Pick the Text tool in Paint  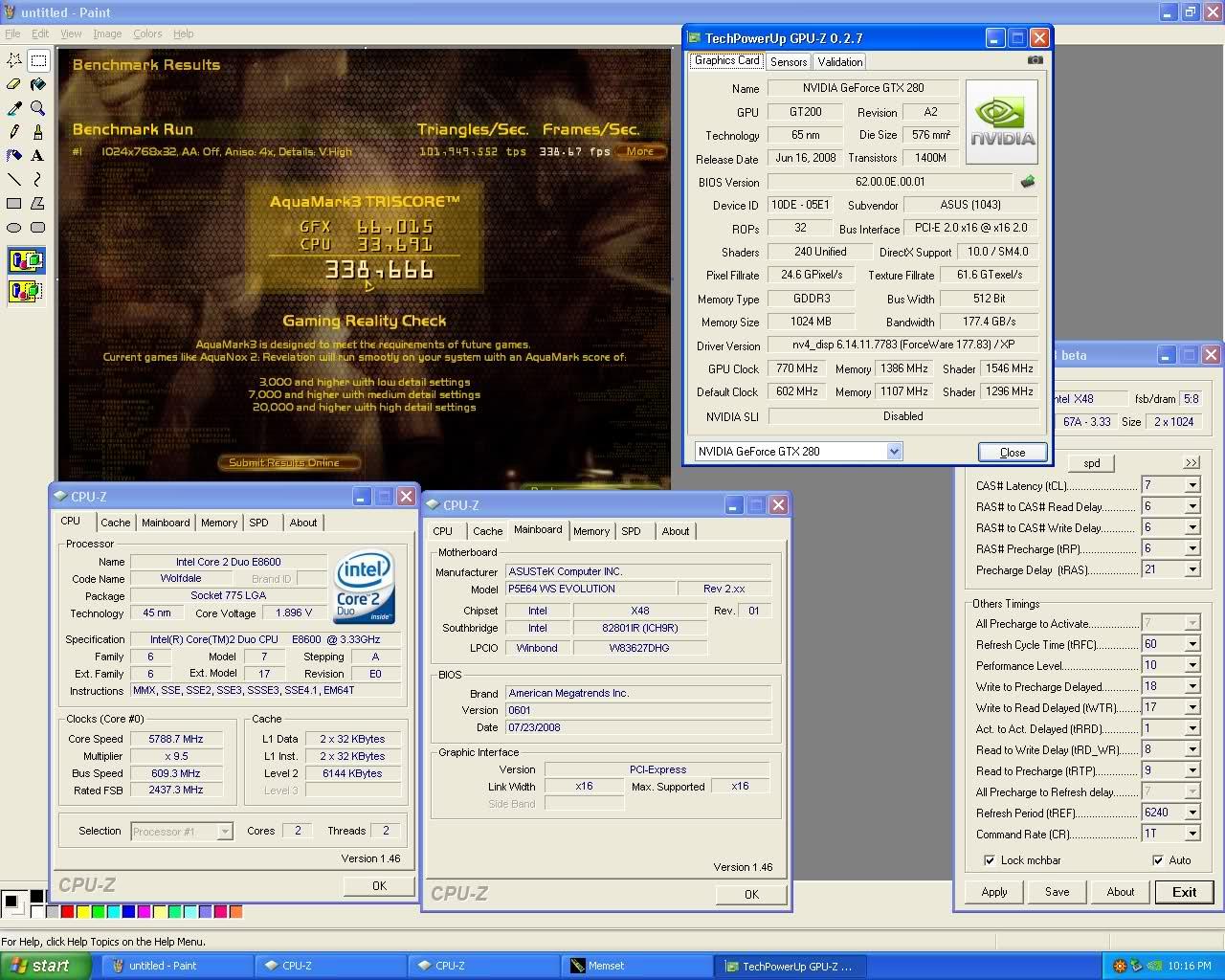coord(38,155)
